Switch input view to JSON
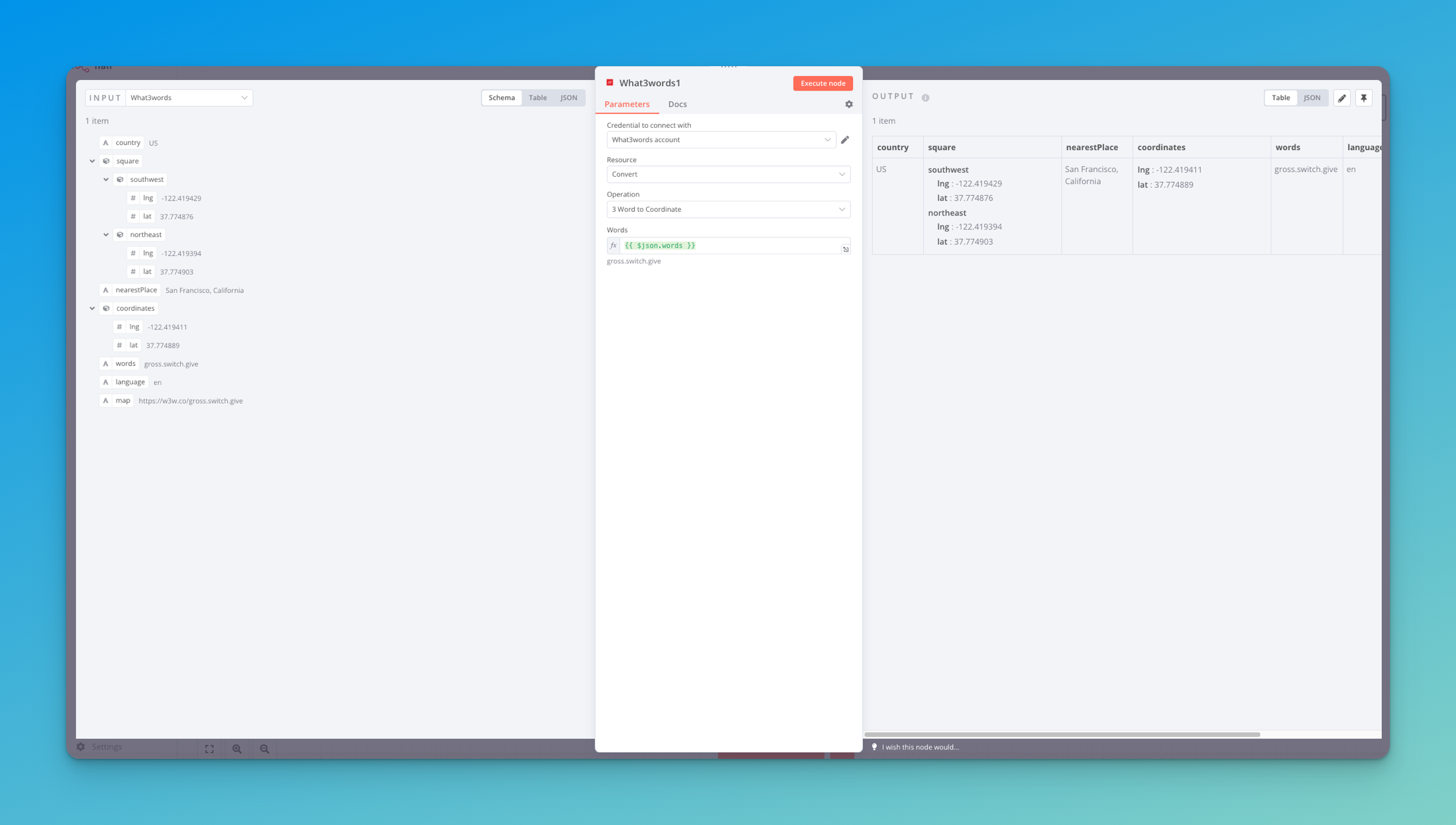 pyautogui.click(x=569, y=98)
